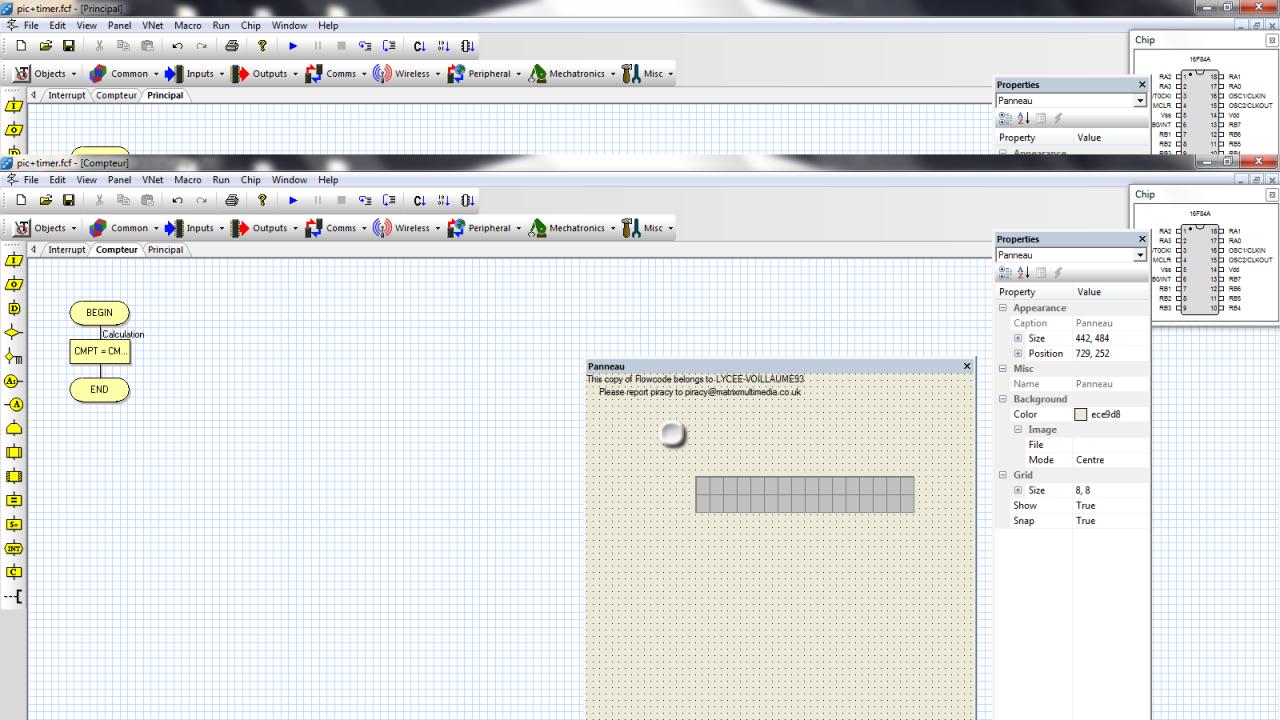Click Print icon in the Compteur window toolbar
This screenshot has width=1280, height=720.
(x=232, y=200)
